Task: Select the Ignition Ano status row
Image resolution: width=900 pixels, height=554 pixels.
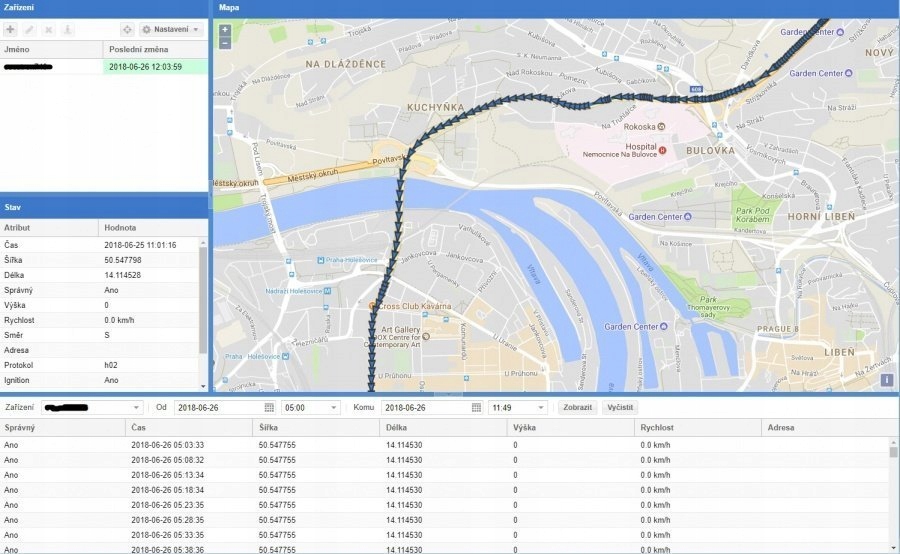Action: click(99, 380)
